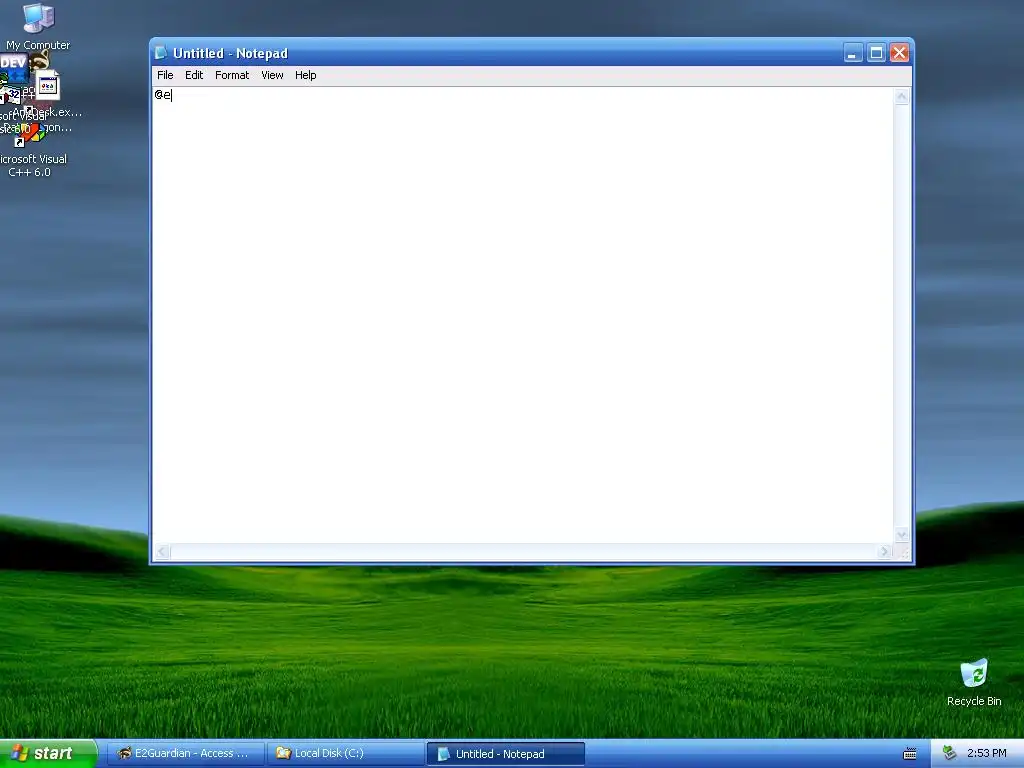Click the horizontal scrollbar left arrow in Notepad
Viewport: 1024px width, 768px height.
click(162, 552)
